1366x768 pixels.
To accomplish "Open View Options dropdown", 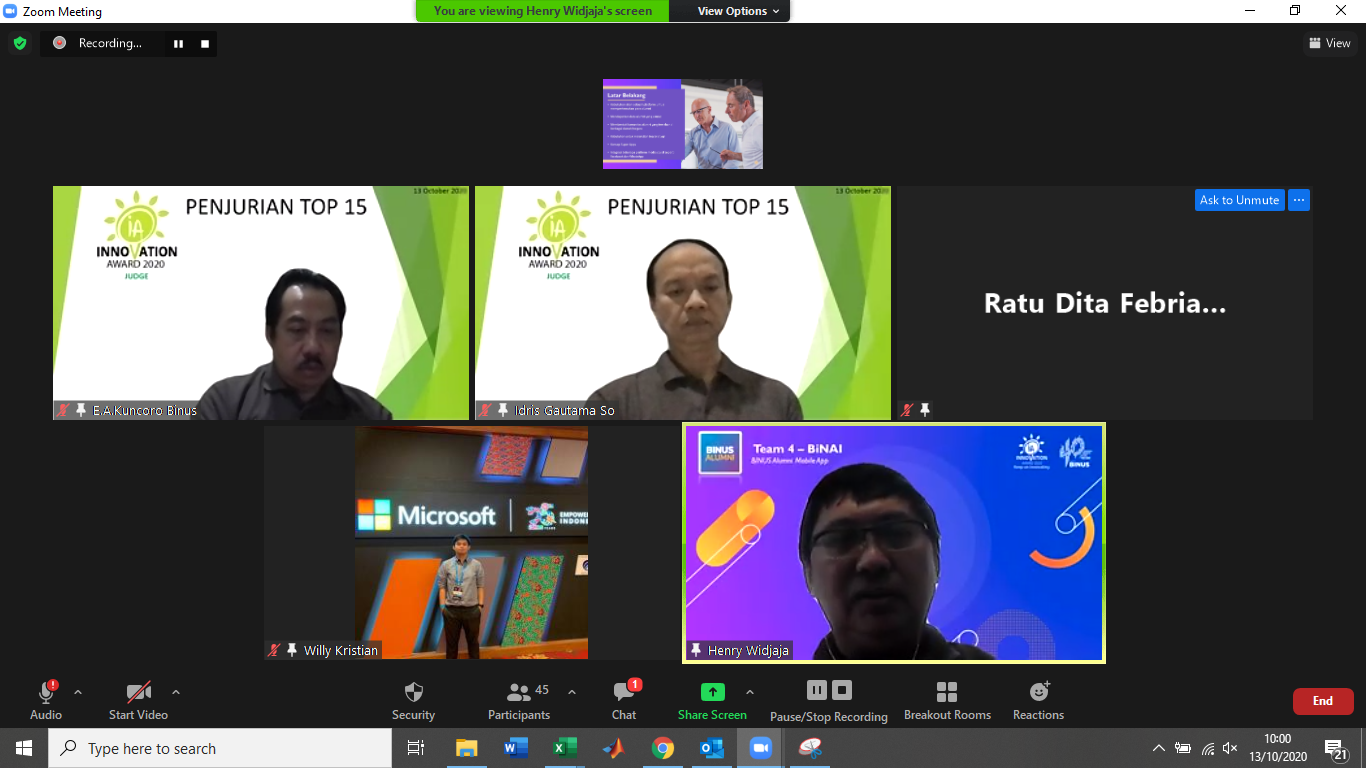I will point(738,11).
